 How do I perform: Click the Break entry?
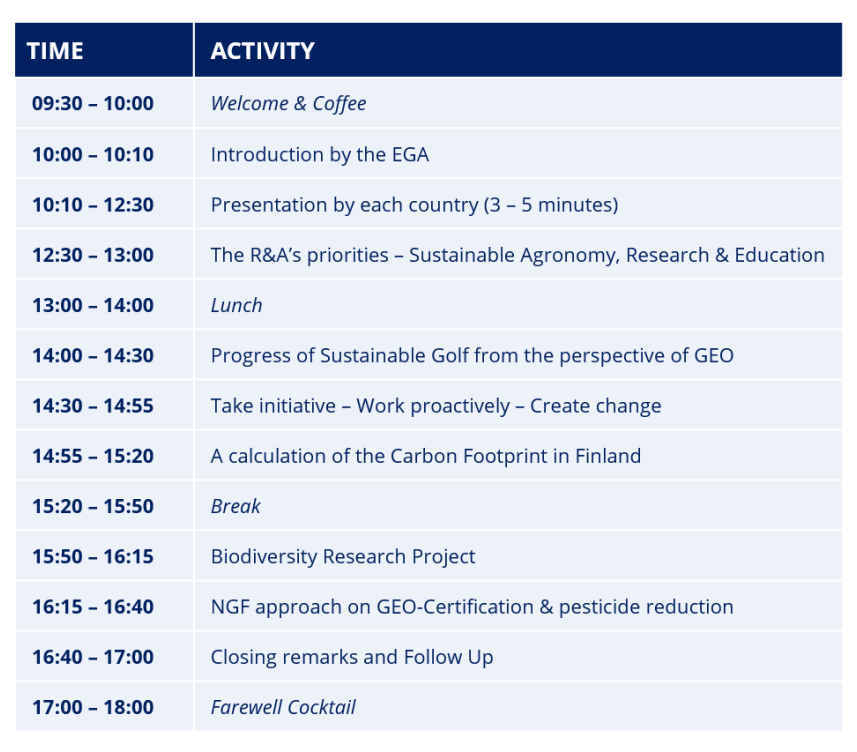point(236,507)
